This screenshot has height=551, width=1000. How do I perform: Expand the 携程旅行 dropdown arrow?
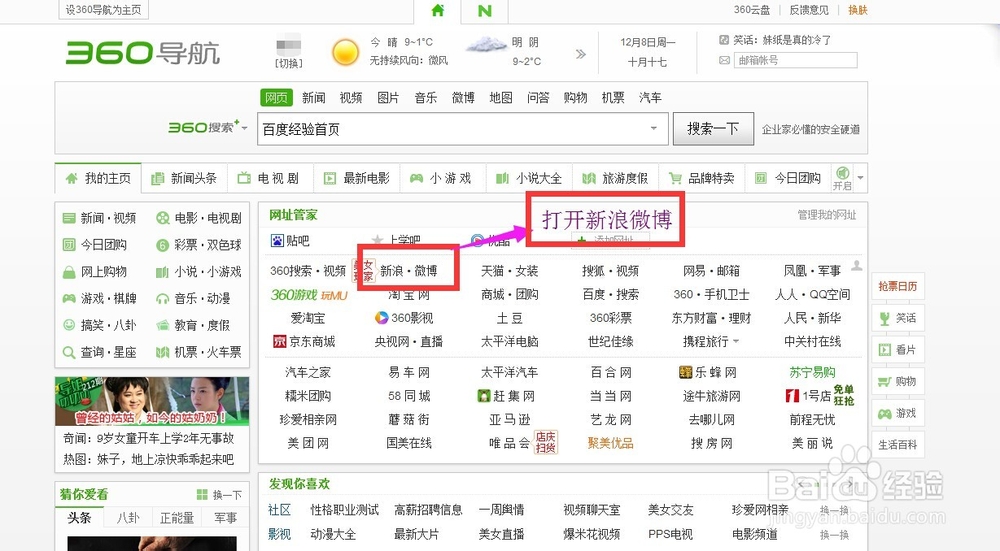(736, 342)
